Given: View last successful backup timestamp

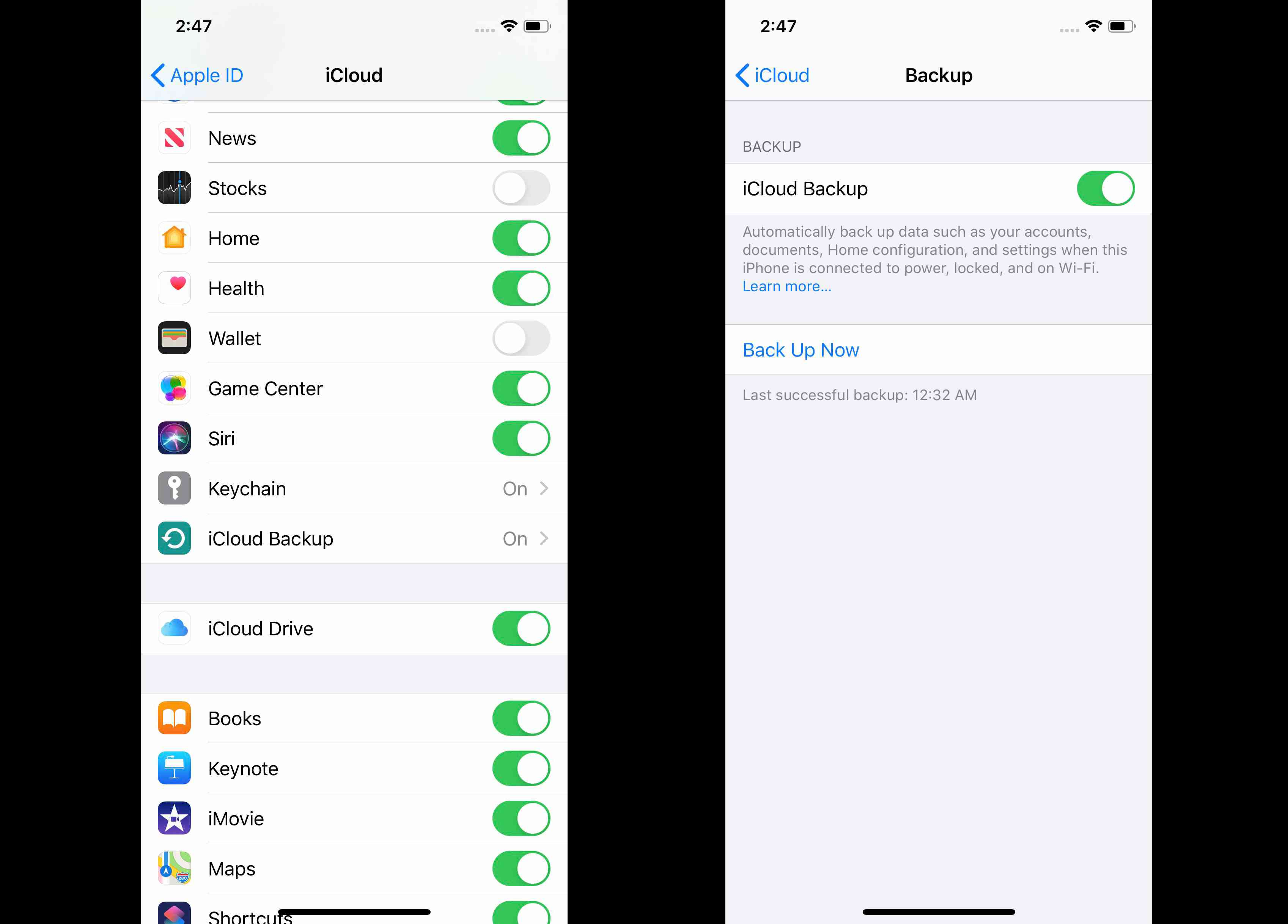Looking at the screenshot, I should pyautogui.click(x=858, y=394).
